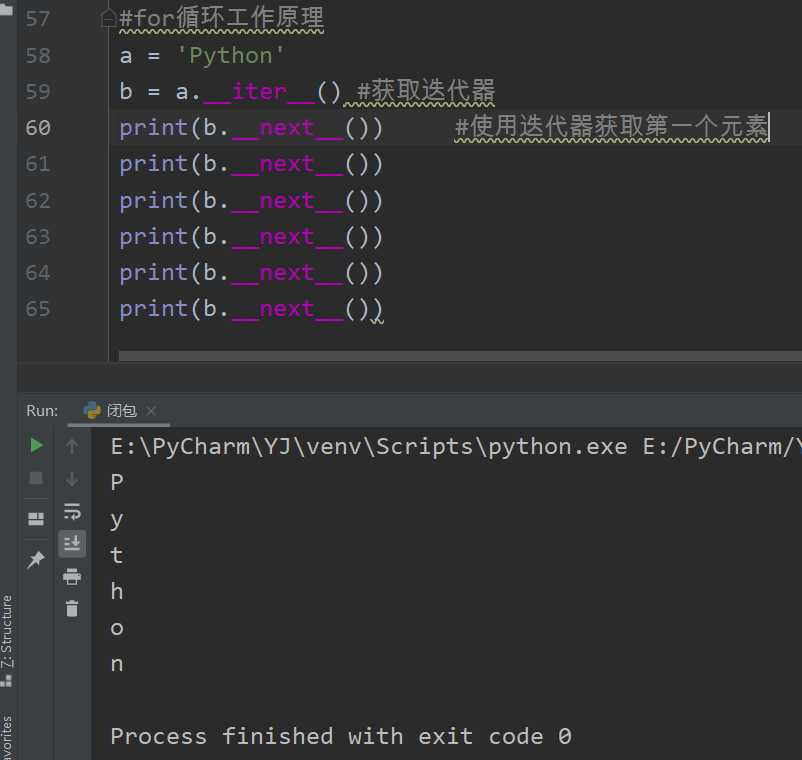This screenshot has width=802, height=760.
Task: Click the python.exe path line in console
Action: tap(456, 447)
